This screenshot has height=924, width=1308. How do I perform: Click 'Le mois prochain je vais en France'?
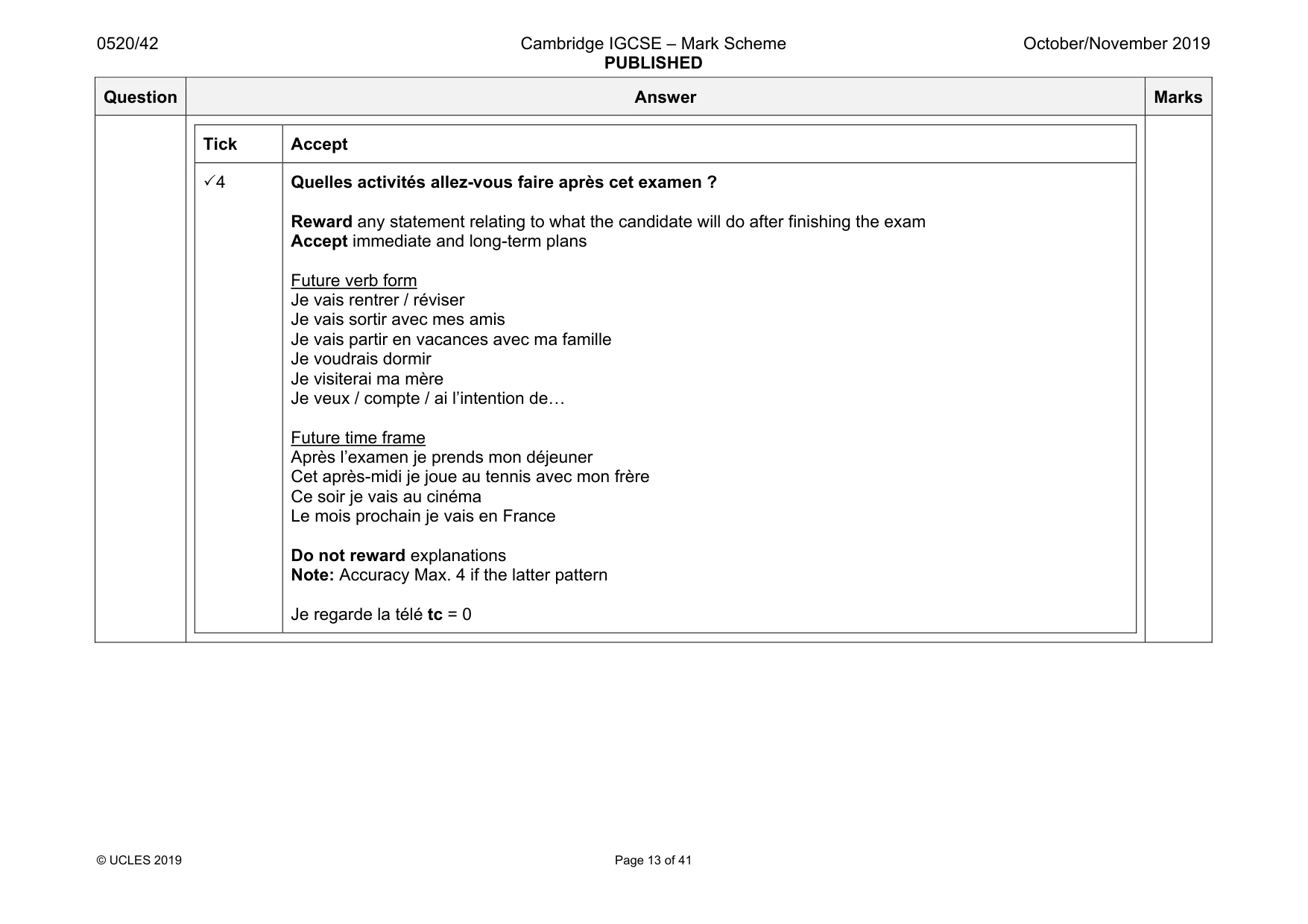423,516
